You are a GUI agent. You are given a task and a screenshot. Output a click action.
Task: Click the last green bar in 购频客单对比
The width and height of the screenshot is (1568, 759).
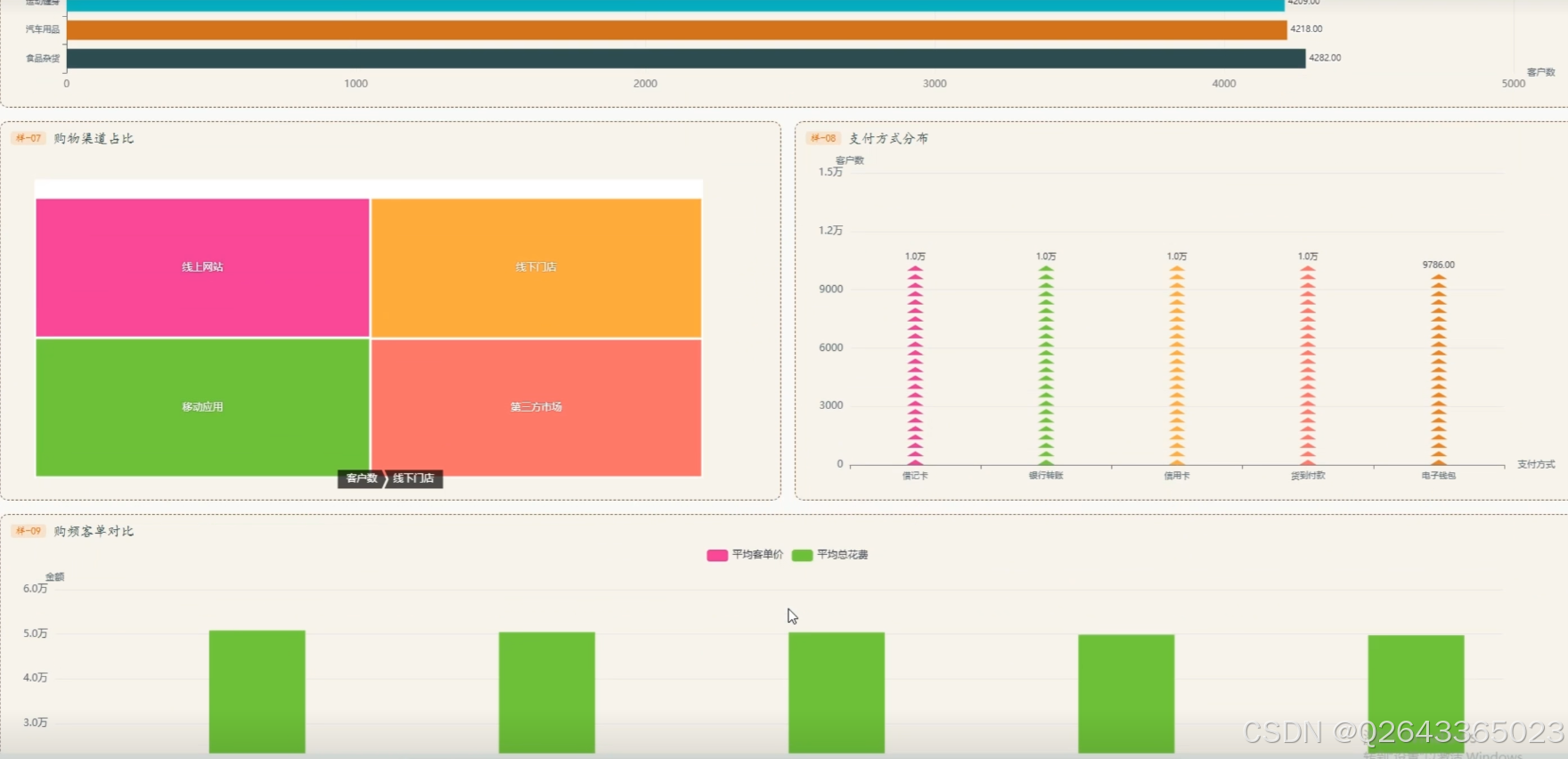1417,695
